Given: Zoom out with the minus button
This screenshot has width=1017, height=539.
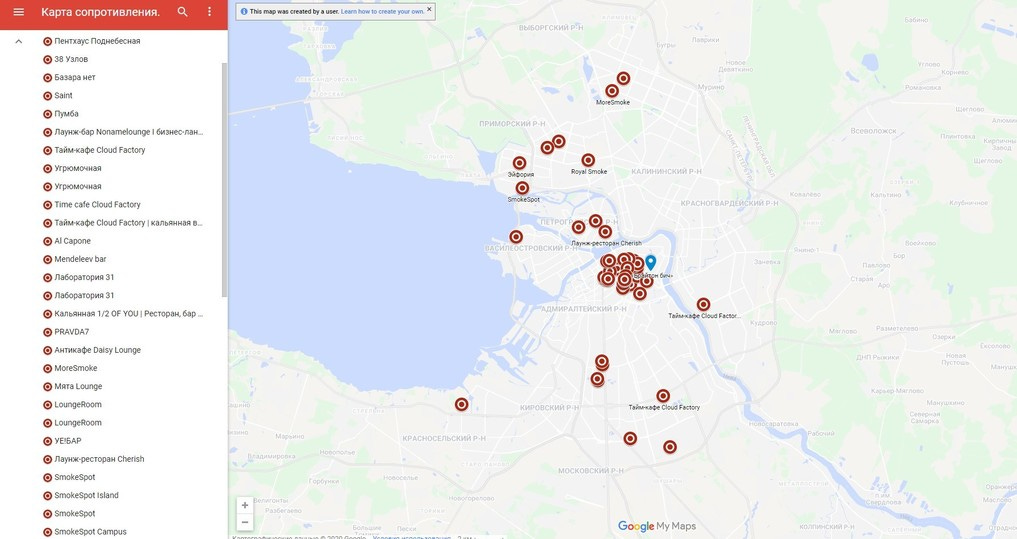Looking at the screenshot, I should (x=245, y=521).
